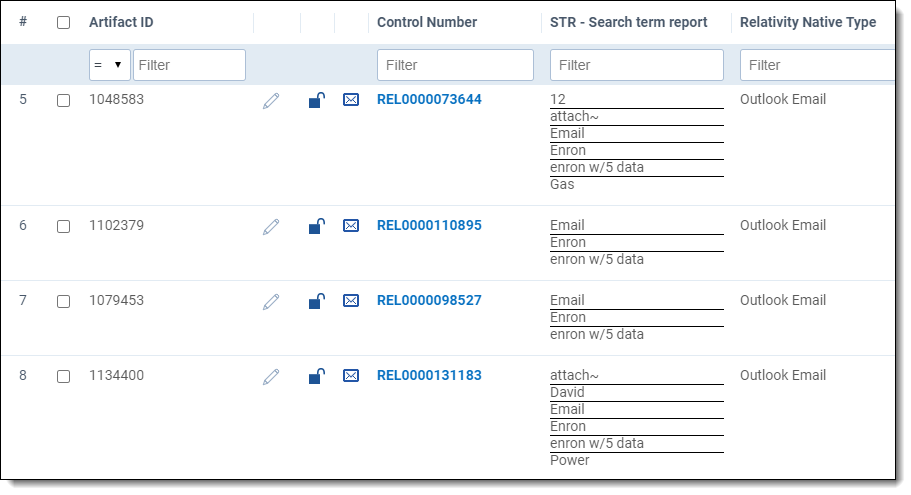Check the box for artifact 1048583

64,101
